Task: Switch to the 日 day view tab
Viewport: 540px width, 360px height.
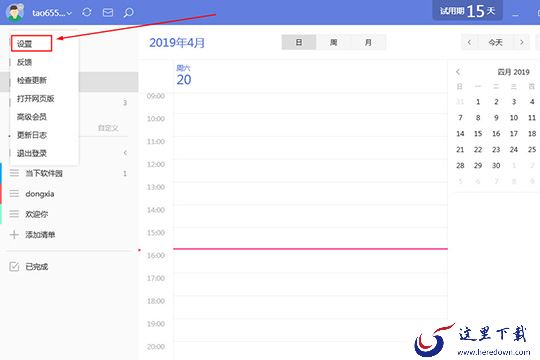Action: coord(299,42)
